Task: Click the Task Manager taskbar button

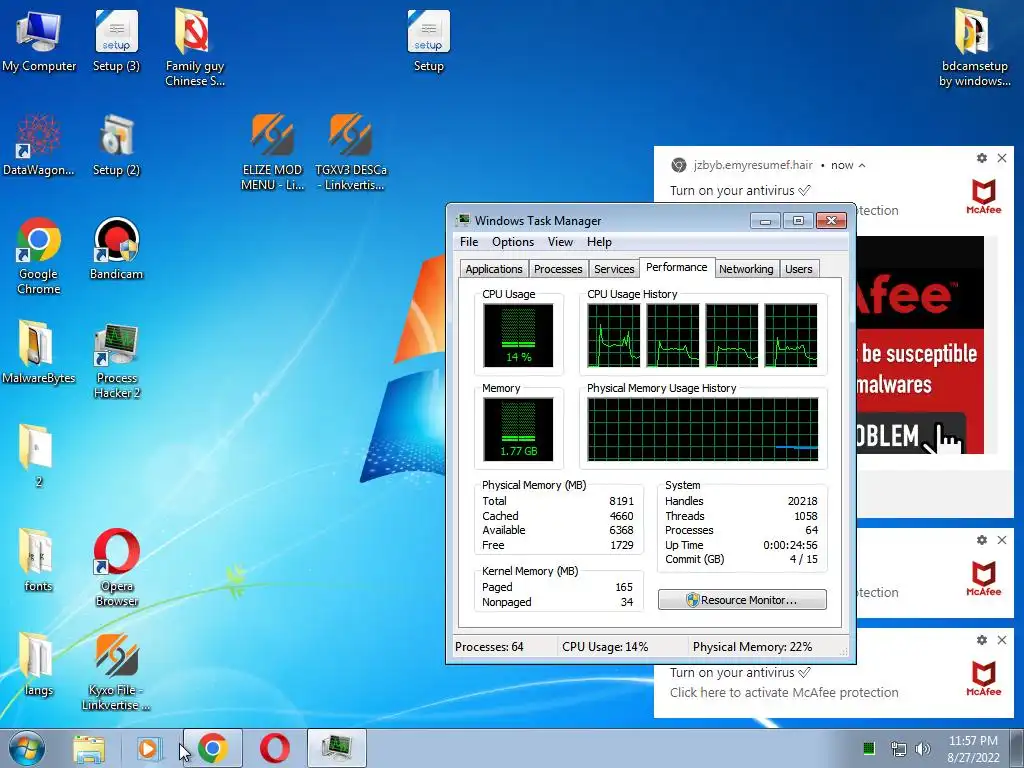Action: click(337, 748)
